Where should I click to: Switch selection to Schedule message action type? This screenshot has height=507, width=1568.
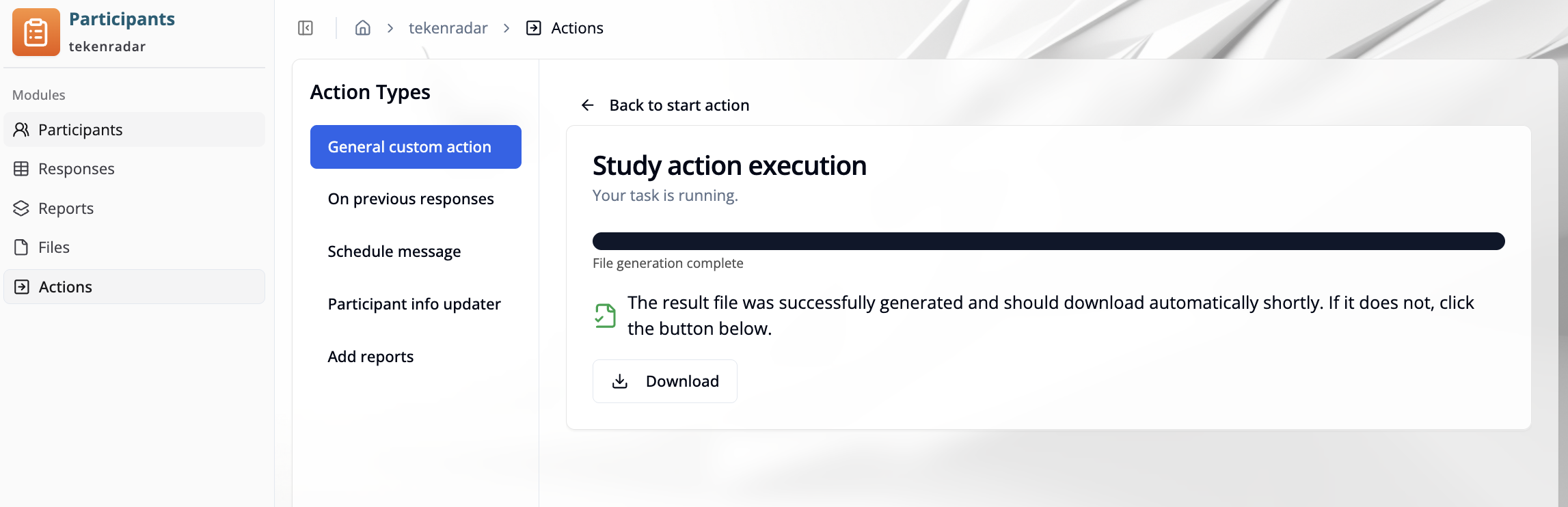(x=394, y=251)
